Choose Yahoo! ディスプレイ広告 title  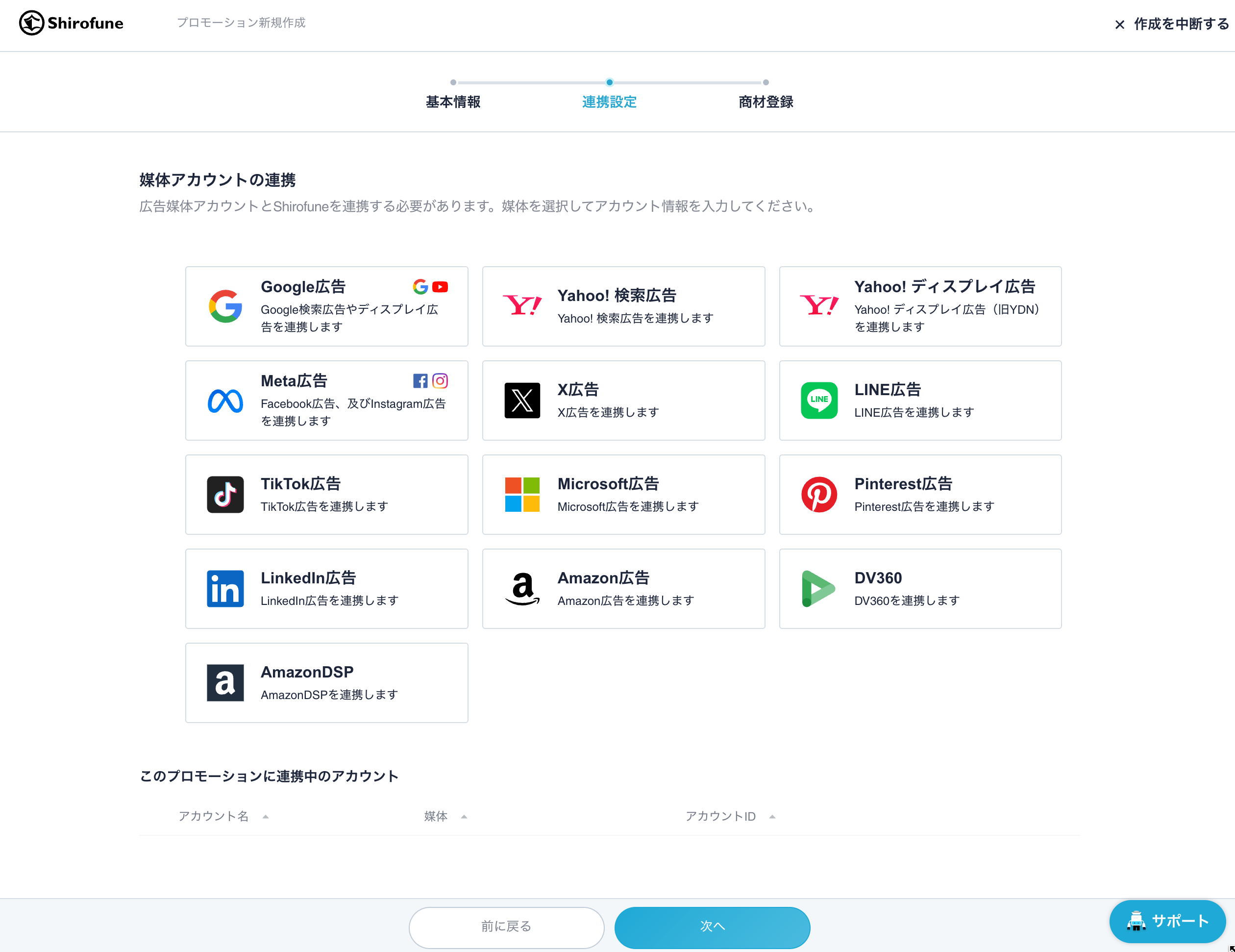click(944, 287)
